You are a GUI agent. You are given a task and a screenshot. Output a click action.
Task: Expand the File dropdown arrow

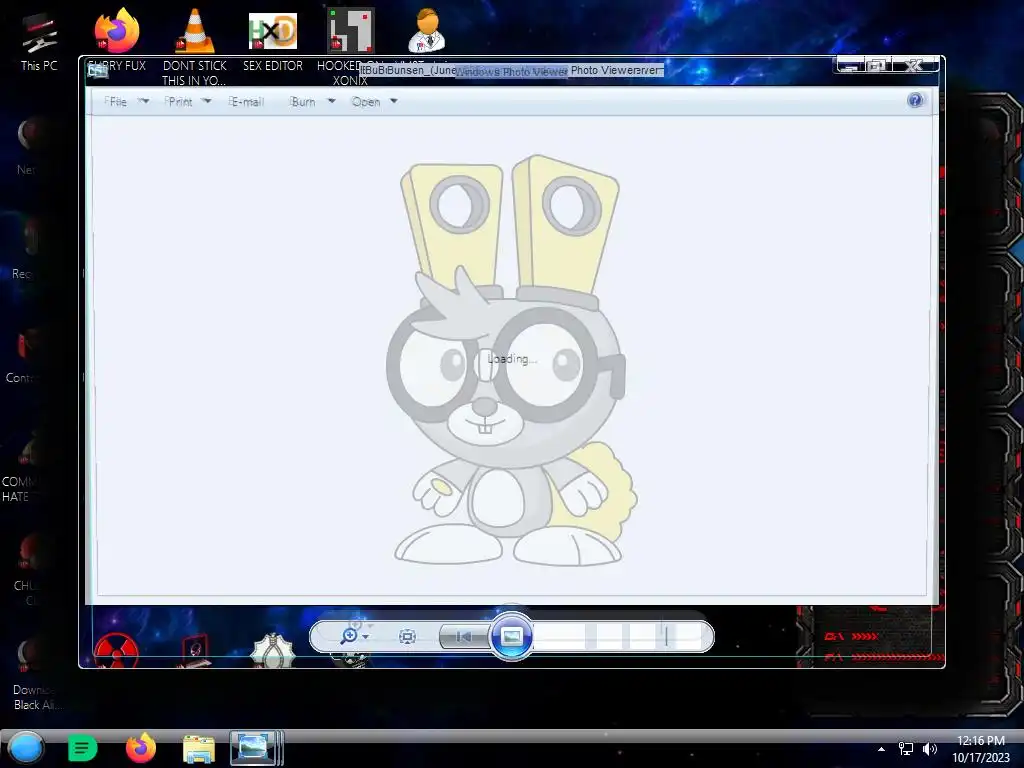pos(144,101)
